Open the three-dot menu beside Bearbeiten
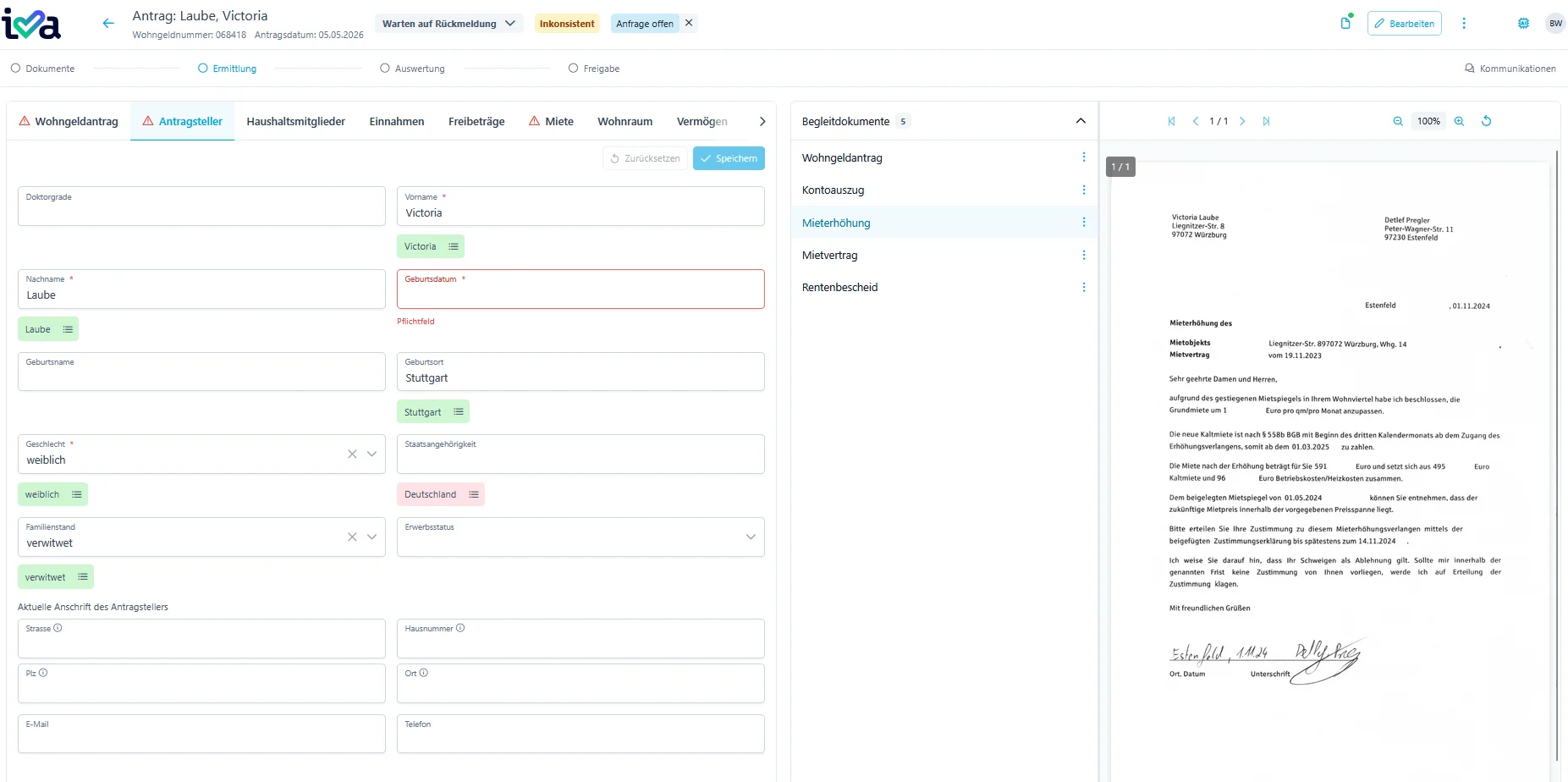The image size is (1568, 782). click(1464, 24)
